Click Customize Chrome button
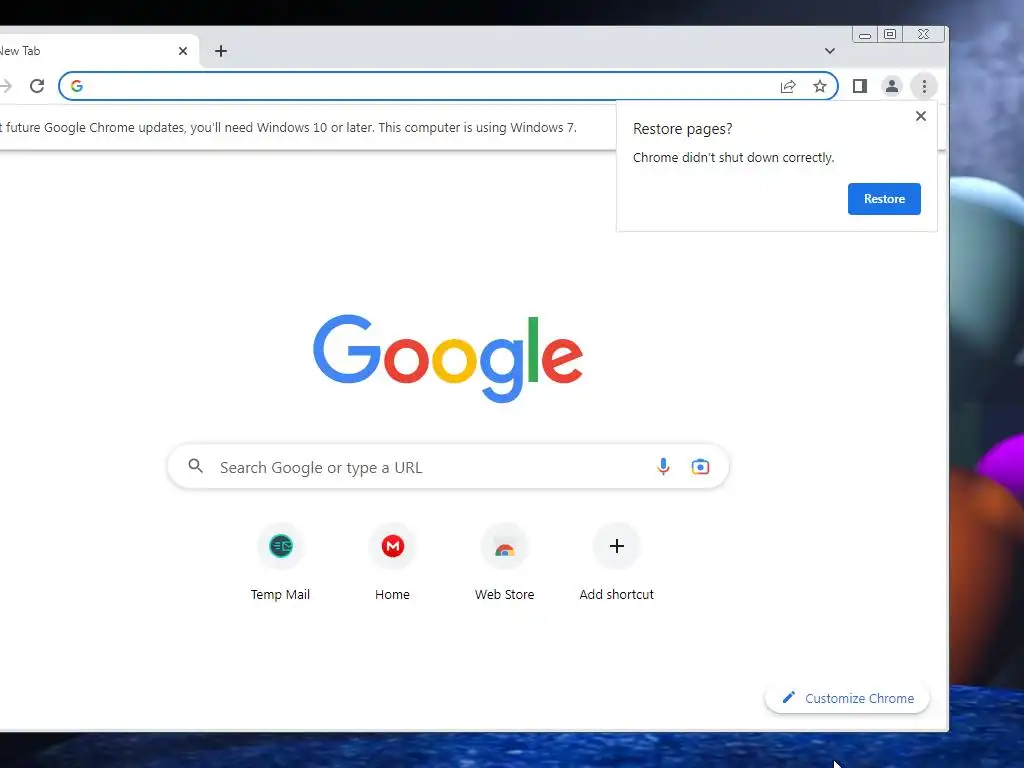Viewport: 1024px width, 768px height. (847, 698)
